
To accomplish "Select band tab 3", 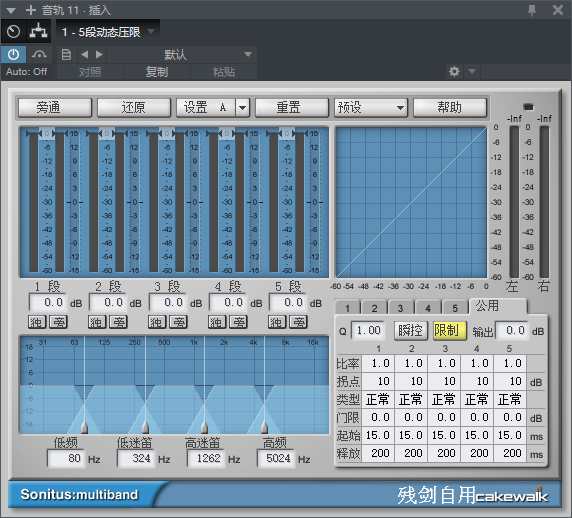I will pyautogui.click(x=401, y=308).
